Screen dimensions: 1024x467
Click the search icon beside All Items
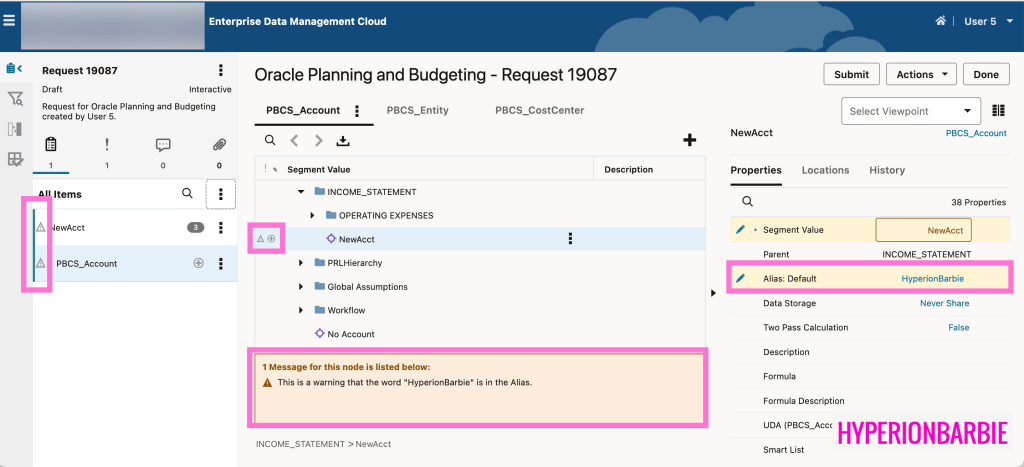pyautogui.click(x=187, y=193)
